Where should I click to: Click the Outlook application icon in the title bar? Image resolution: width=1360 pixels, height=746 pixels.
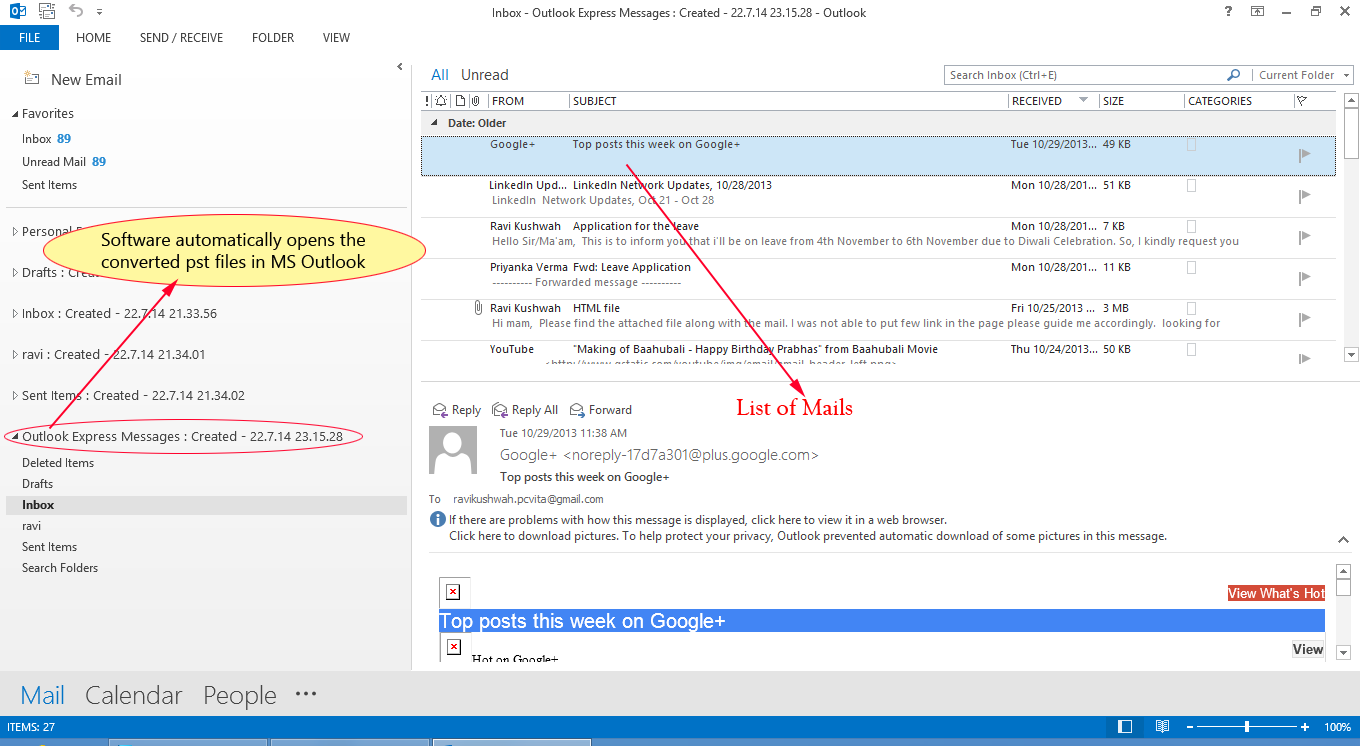pyautogui.click(x=17, y=12)
